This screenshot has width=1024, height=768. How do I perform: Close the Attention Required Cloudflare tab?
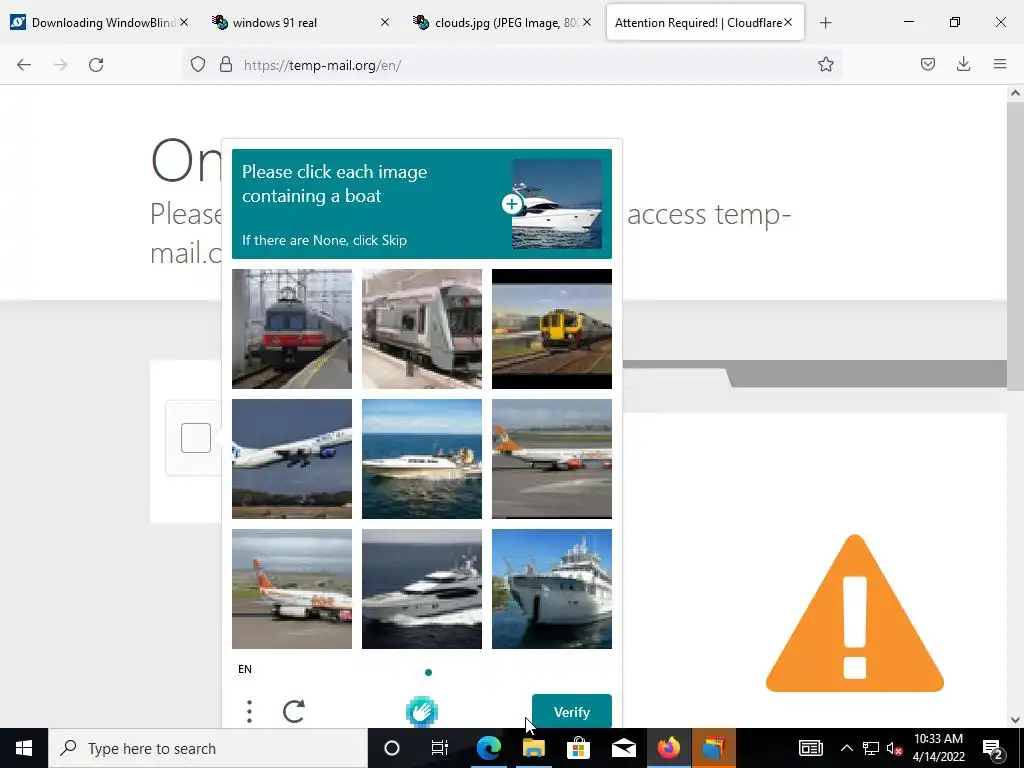click(788, 22)
